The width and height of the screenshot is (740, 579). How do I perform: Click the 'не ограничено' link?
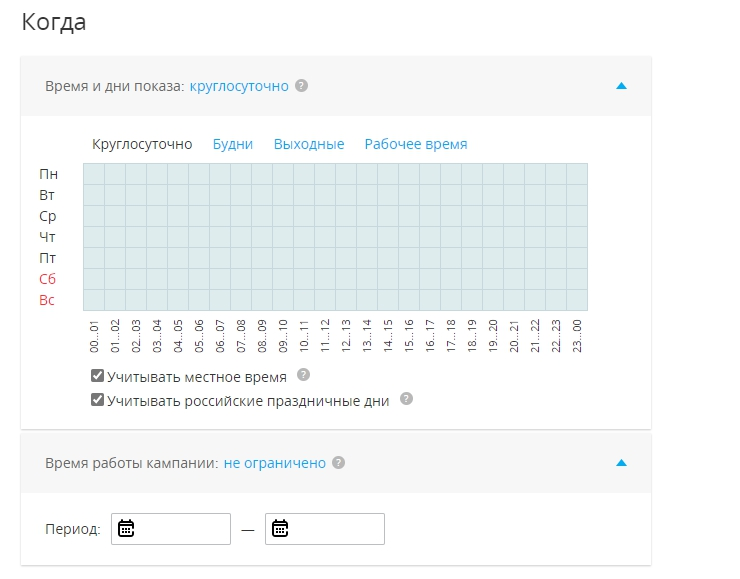coord(275,463)
